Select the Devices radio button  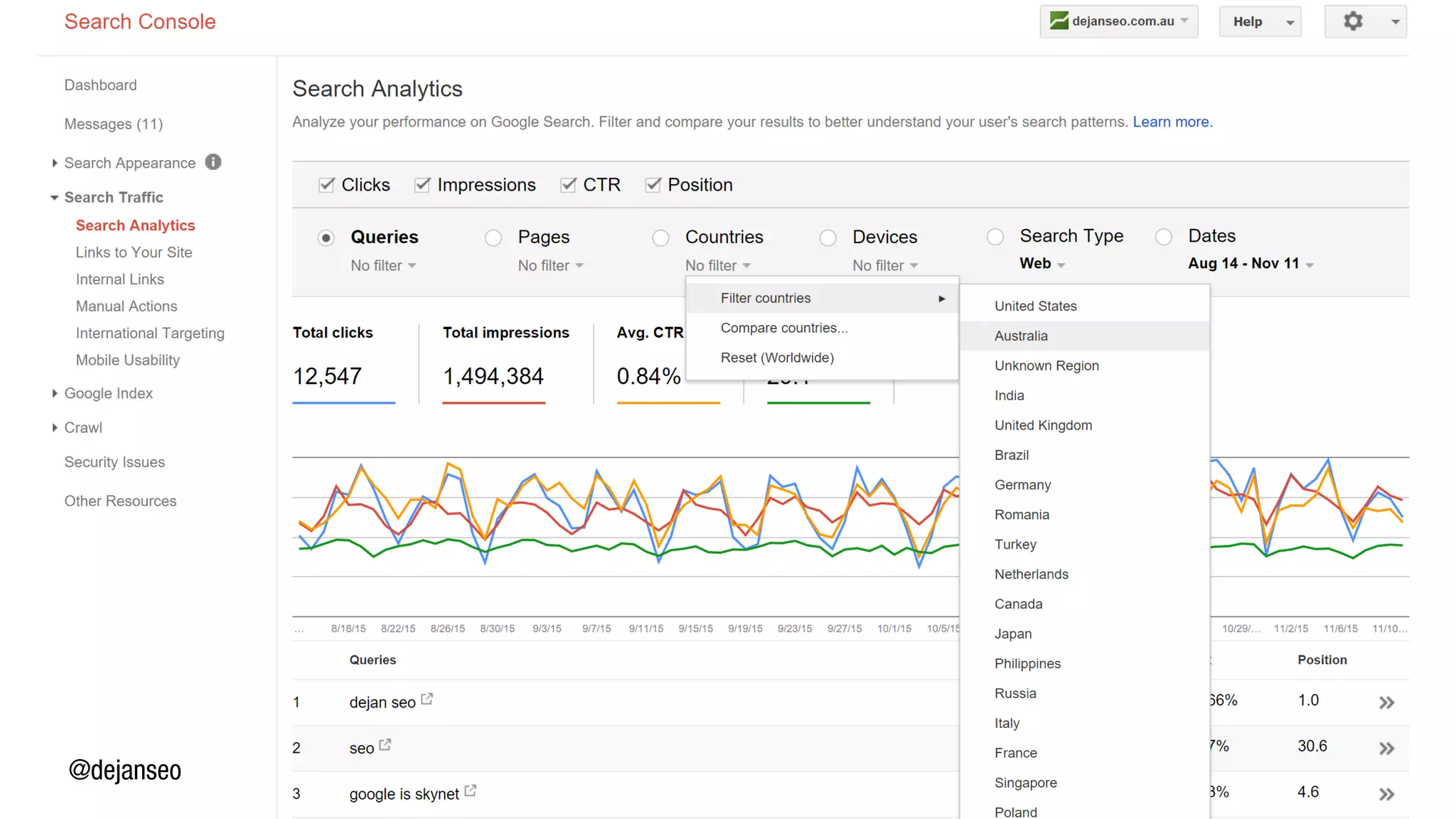(x=828, y=237)
